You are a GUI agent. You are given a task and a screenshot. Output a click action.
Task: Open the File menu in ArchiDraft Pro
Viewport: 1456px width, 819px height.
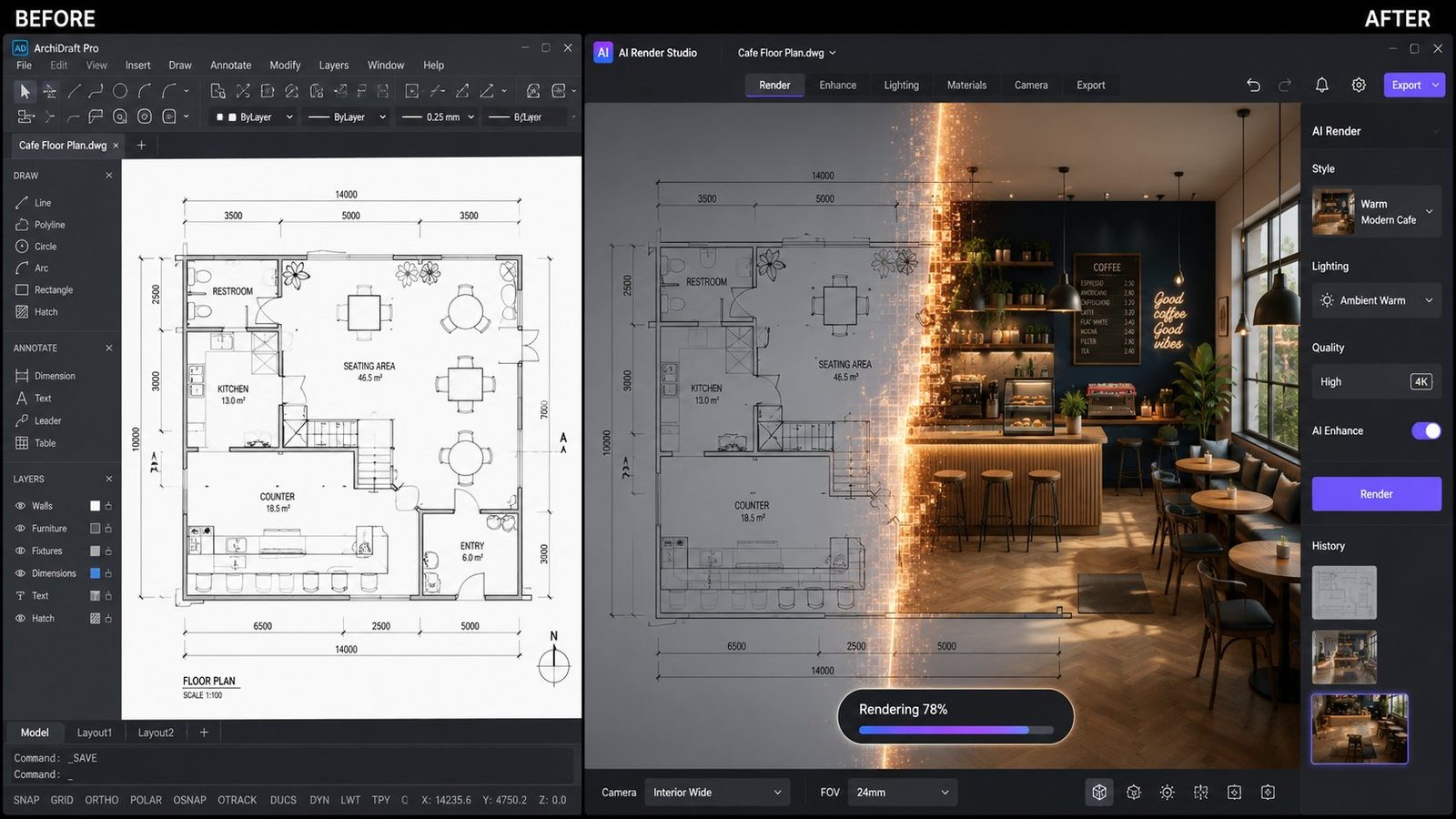pos(24,66)
